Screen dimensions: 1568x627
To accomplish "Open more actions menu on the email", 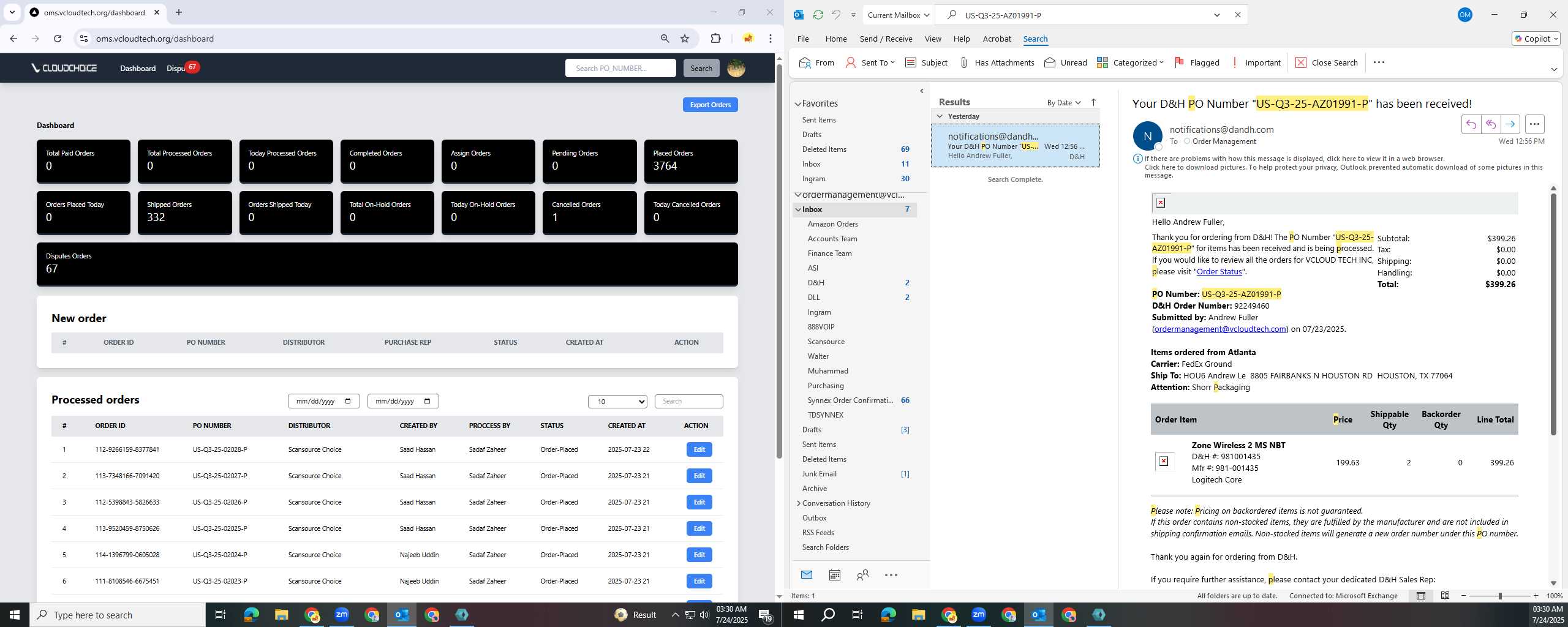I will coord(1534,124).
